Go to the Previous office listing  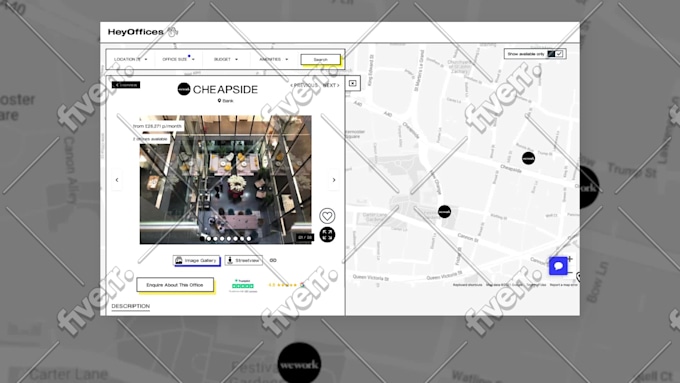coord(304,85)
